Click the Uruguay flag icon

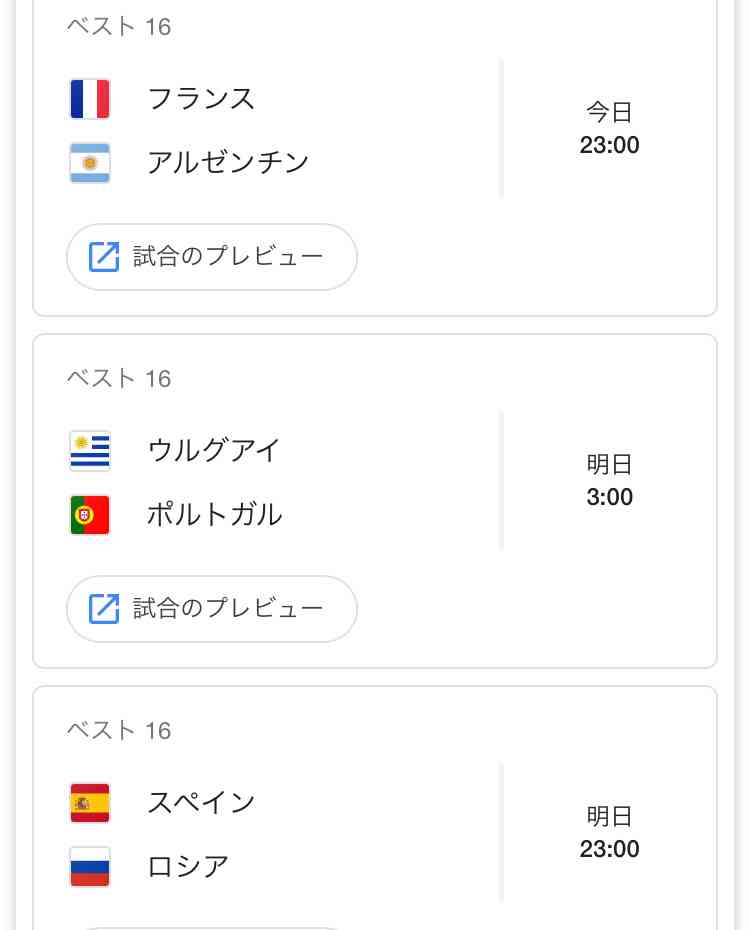pyautogui.click(x=90, y=451)
